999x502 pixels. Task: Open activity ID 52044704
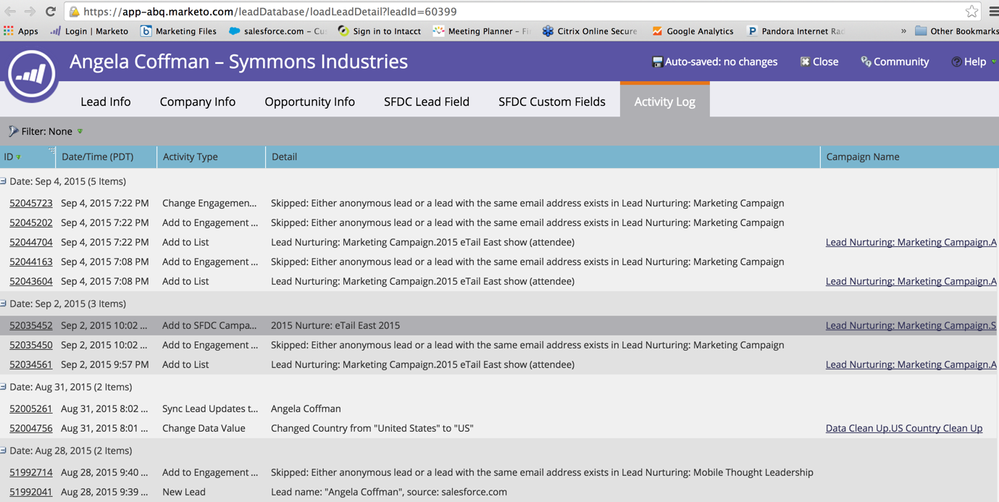[31, 242]
